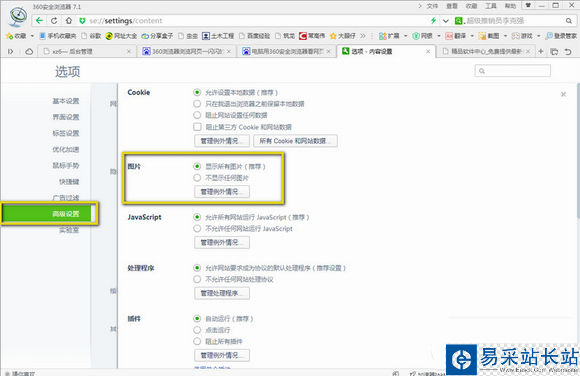Viewport: 580px width, 376px height.
Task: Reload the page with the refresh icon
Action: click(54, 21)
